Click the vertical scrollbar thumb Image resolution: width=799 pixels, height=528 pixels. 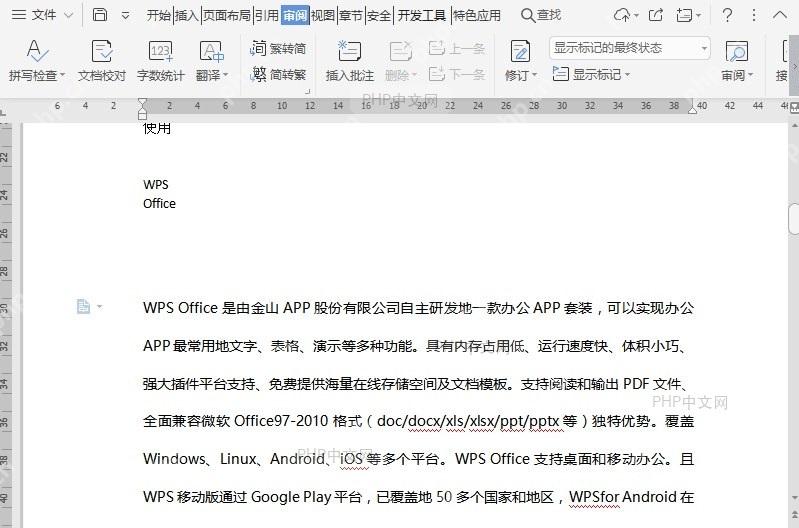point(793,219)
